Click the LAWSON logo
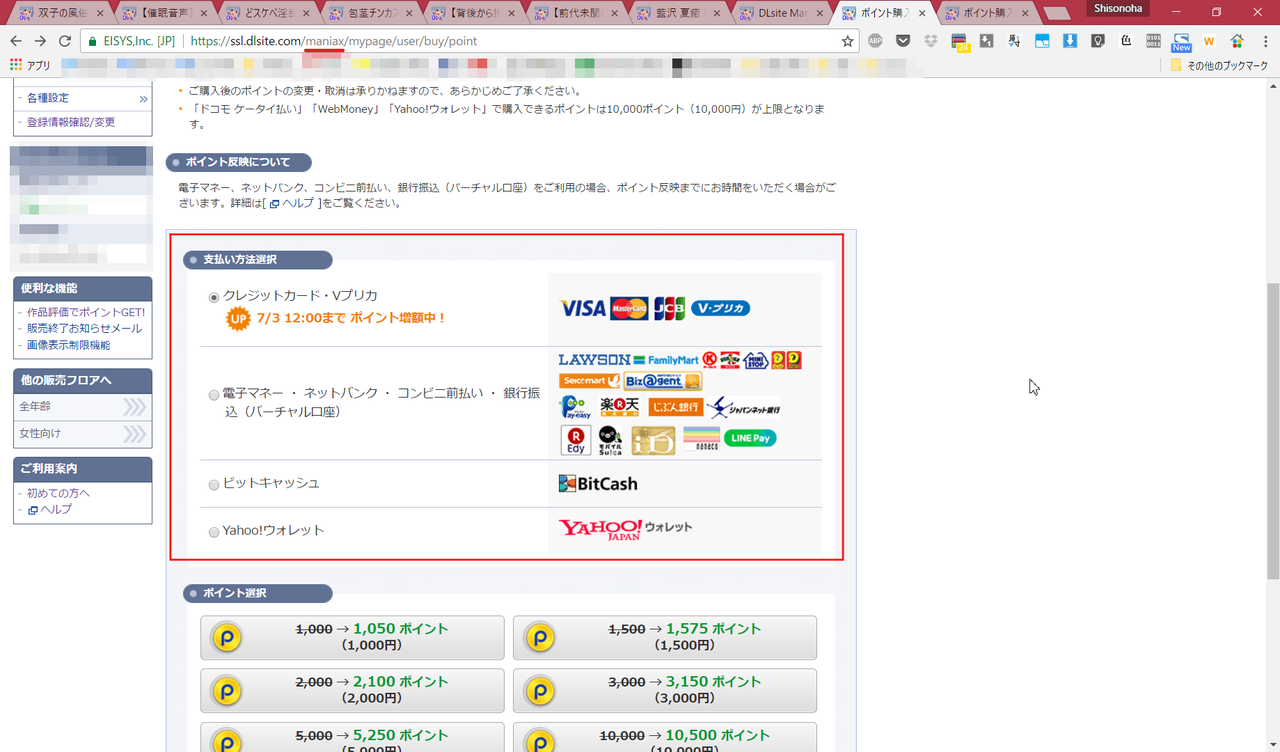 pyautogui.click(x=594, y=360)
